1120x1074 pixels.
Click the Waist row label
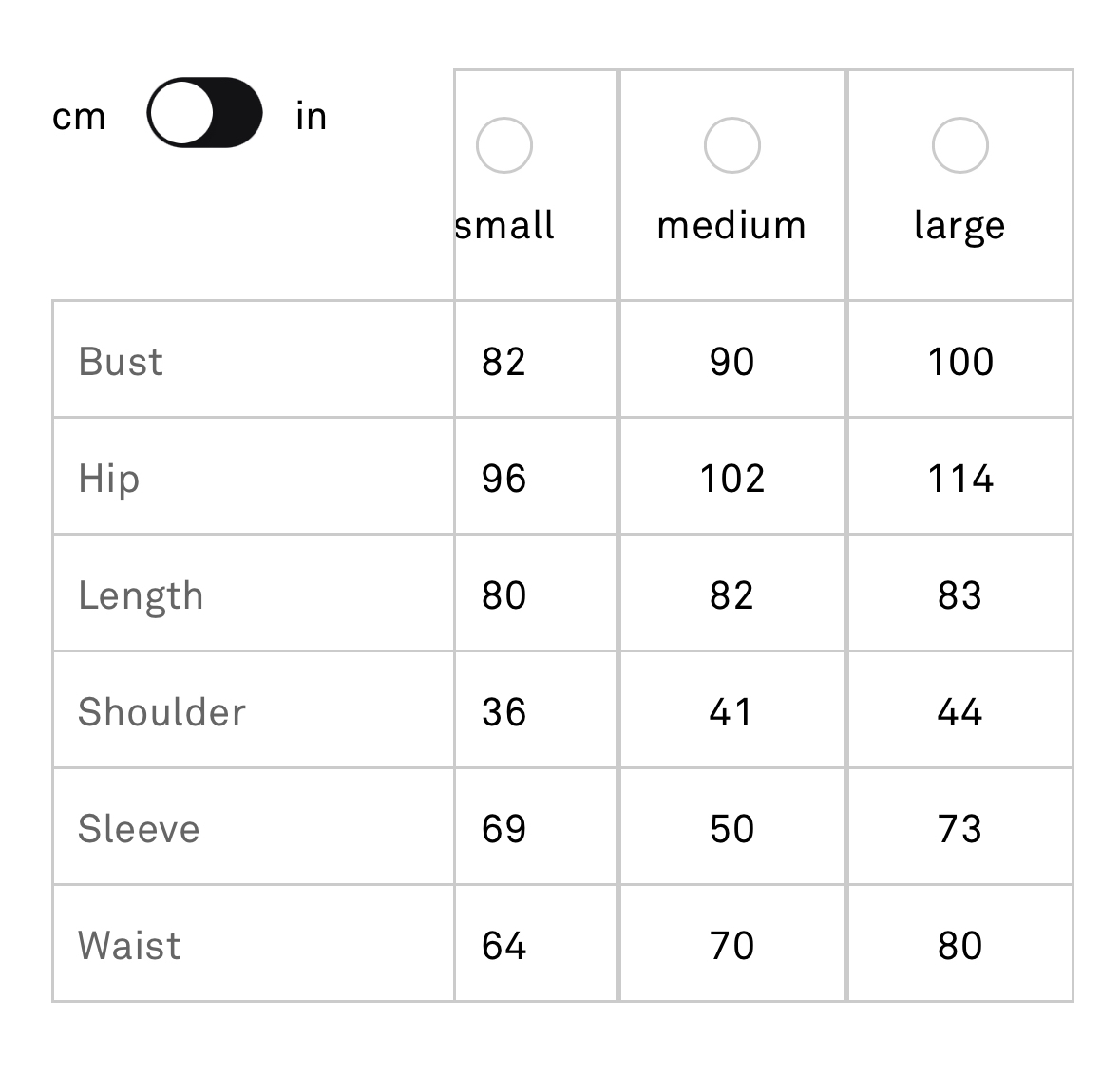[129, 946]
